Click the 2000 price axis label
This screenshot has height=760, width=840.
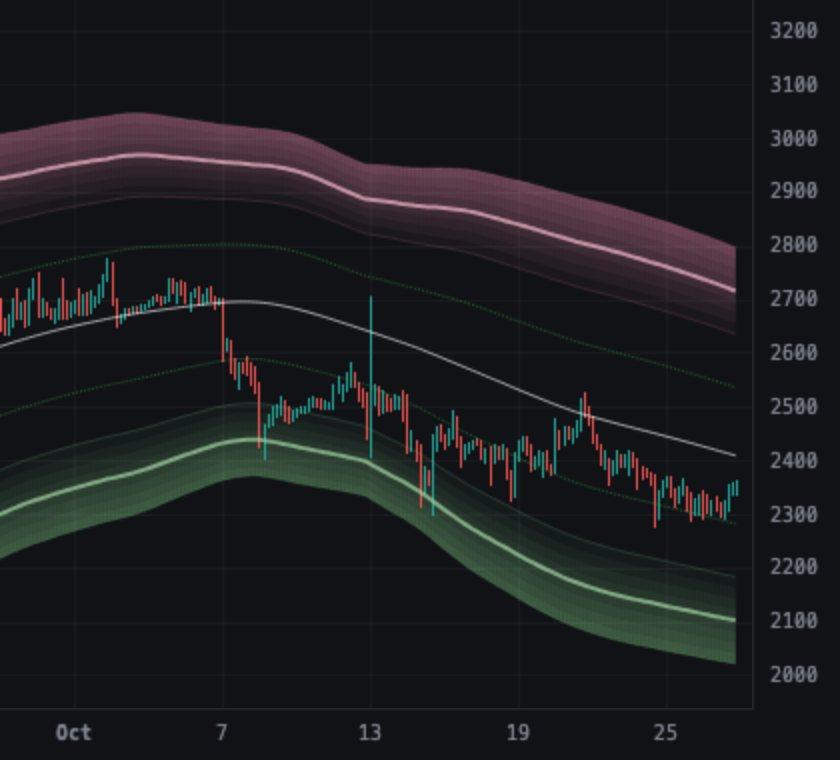793,674
